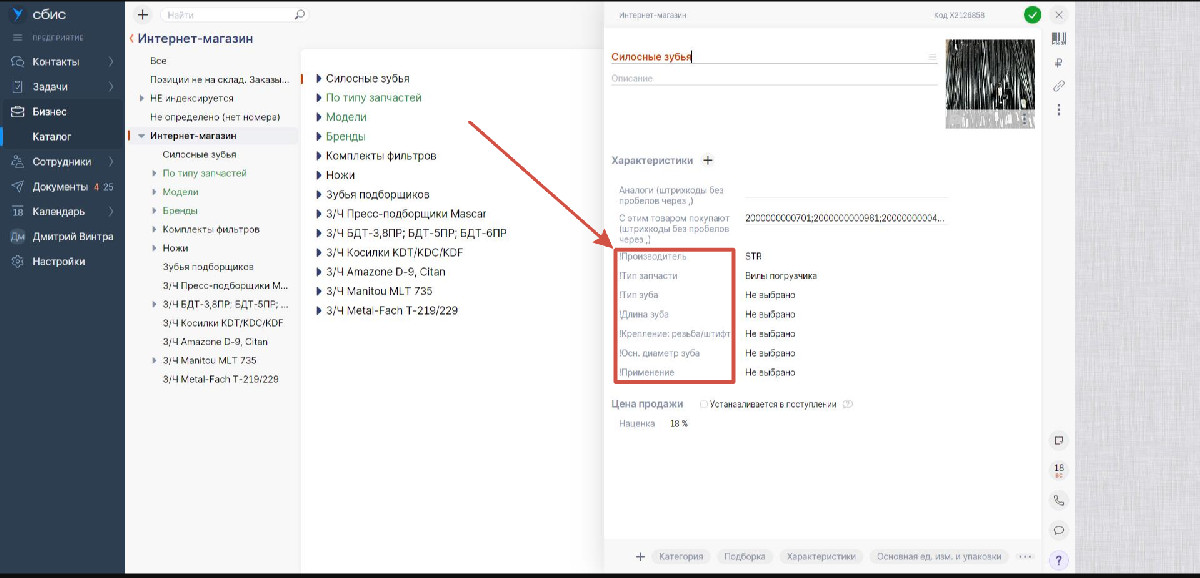Collapse Интернет-магазин tree node
The width and height of the screenshot is (1200, 578).
(x=142, y=136)
